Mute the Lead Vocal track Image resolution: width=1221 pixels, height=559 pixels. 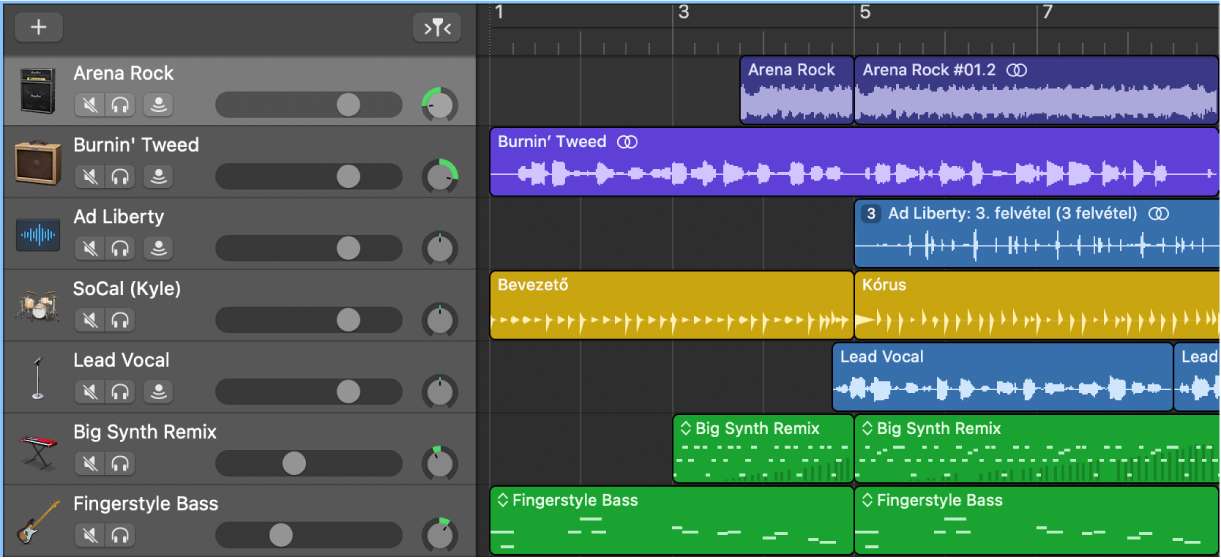pos(90,392)
